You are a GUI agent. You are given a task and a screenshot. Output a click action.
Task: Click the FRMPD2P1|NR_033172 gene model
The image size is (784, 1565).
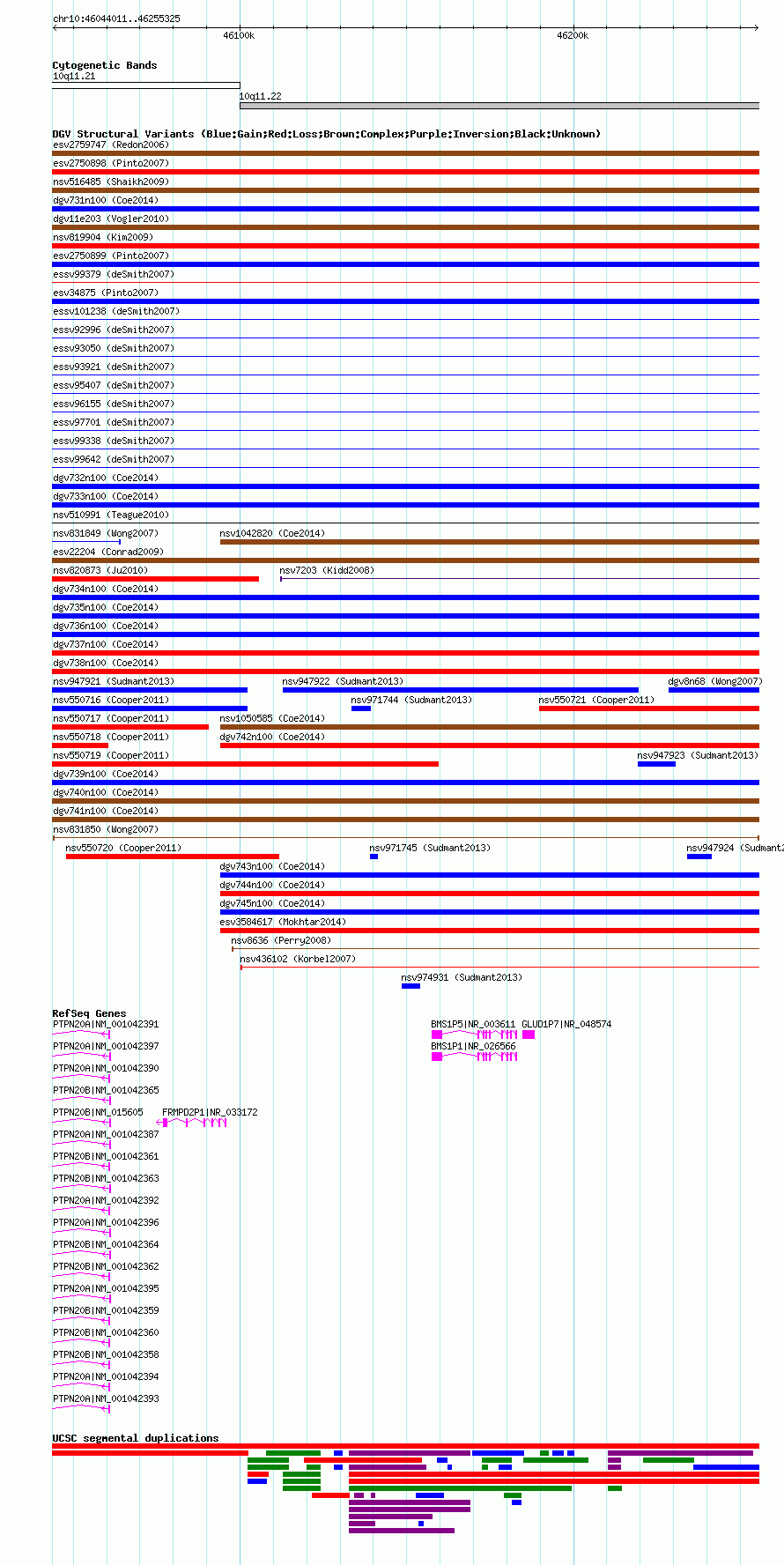coord(192,1123)
